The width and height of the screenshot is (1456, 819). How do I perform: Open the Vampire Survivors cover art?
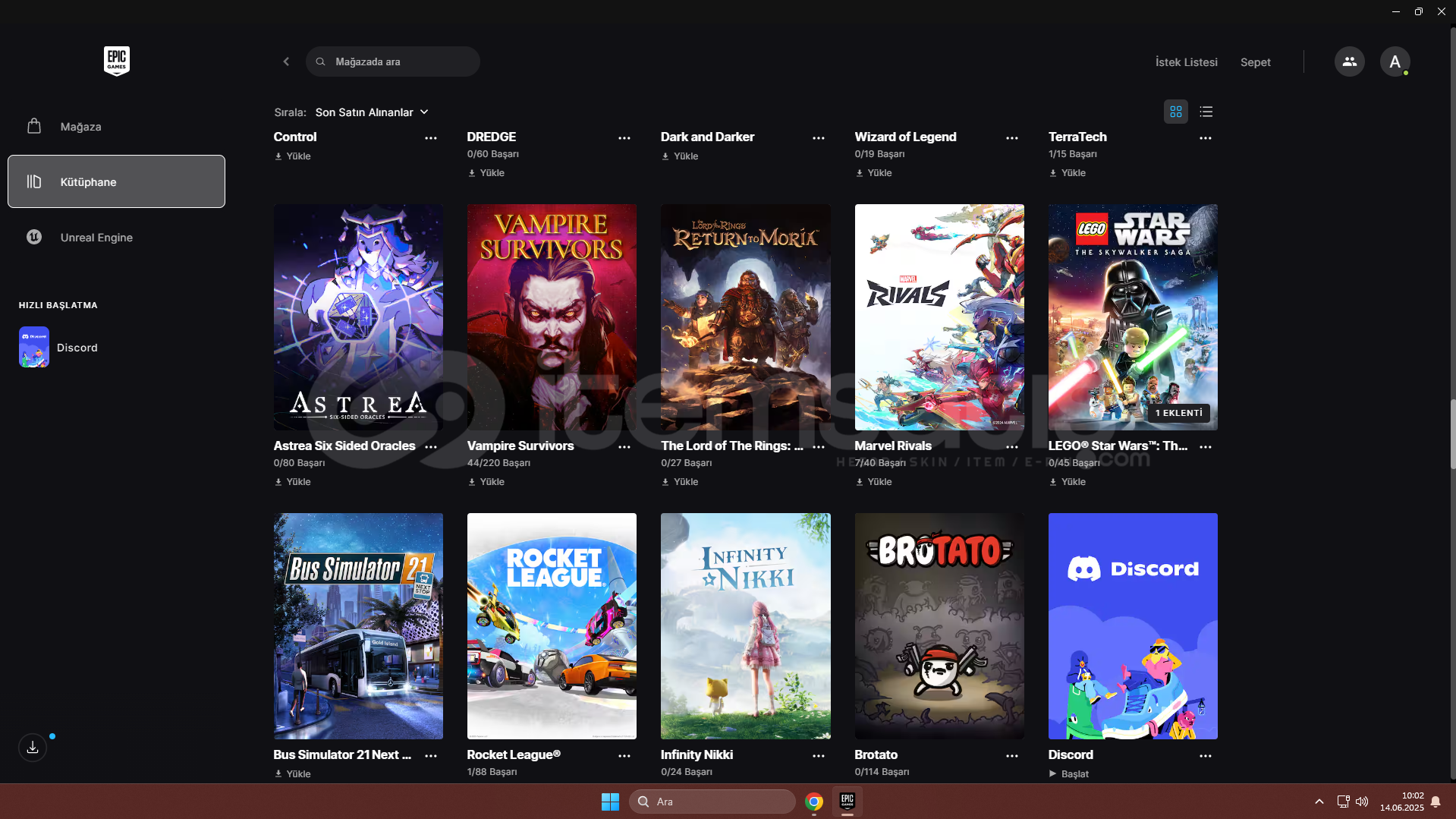tap(552, 317)
